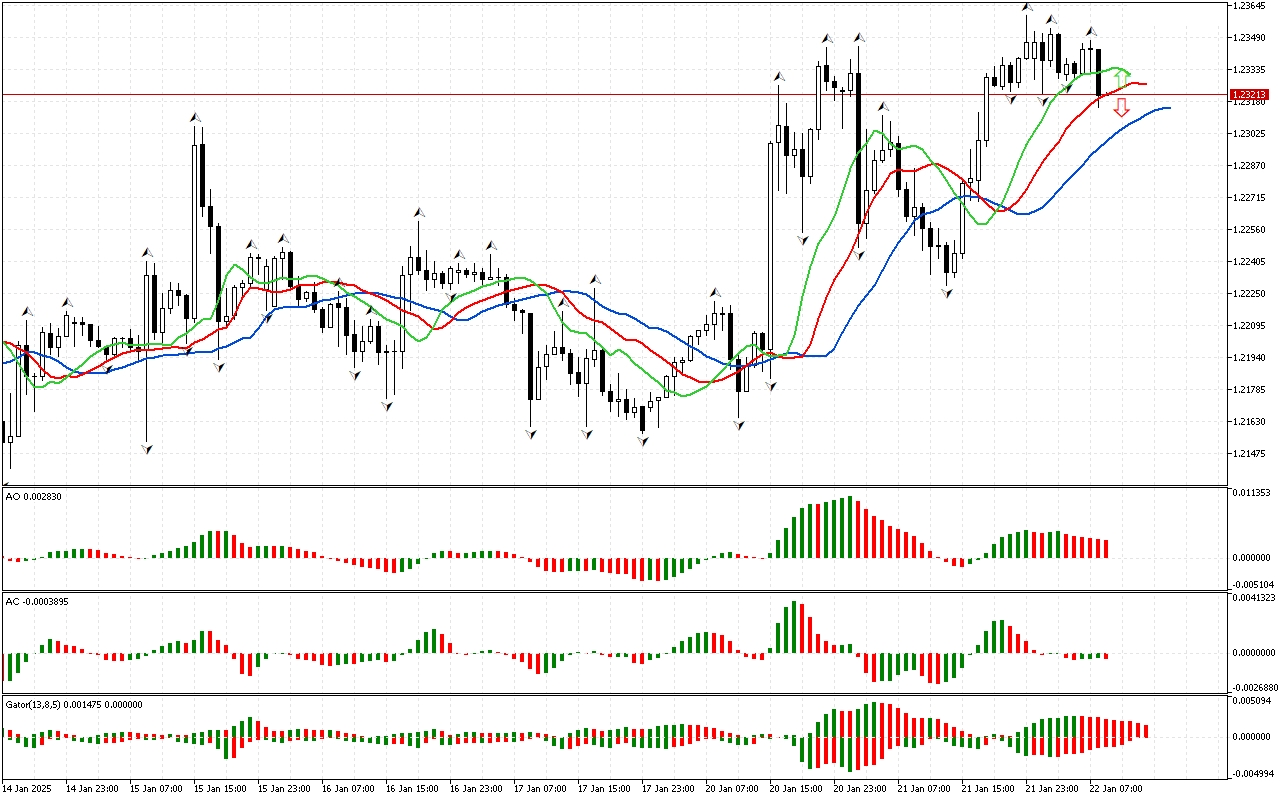Click the AC scale zero value 0.0000000
Viewport: 1280px width, 800px height.
pyautogui.click(x=1255, y=653)
